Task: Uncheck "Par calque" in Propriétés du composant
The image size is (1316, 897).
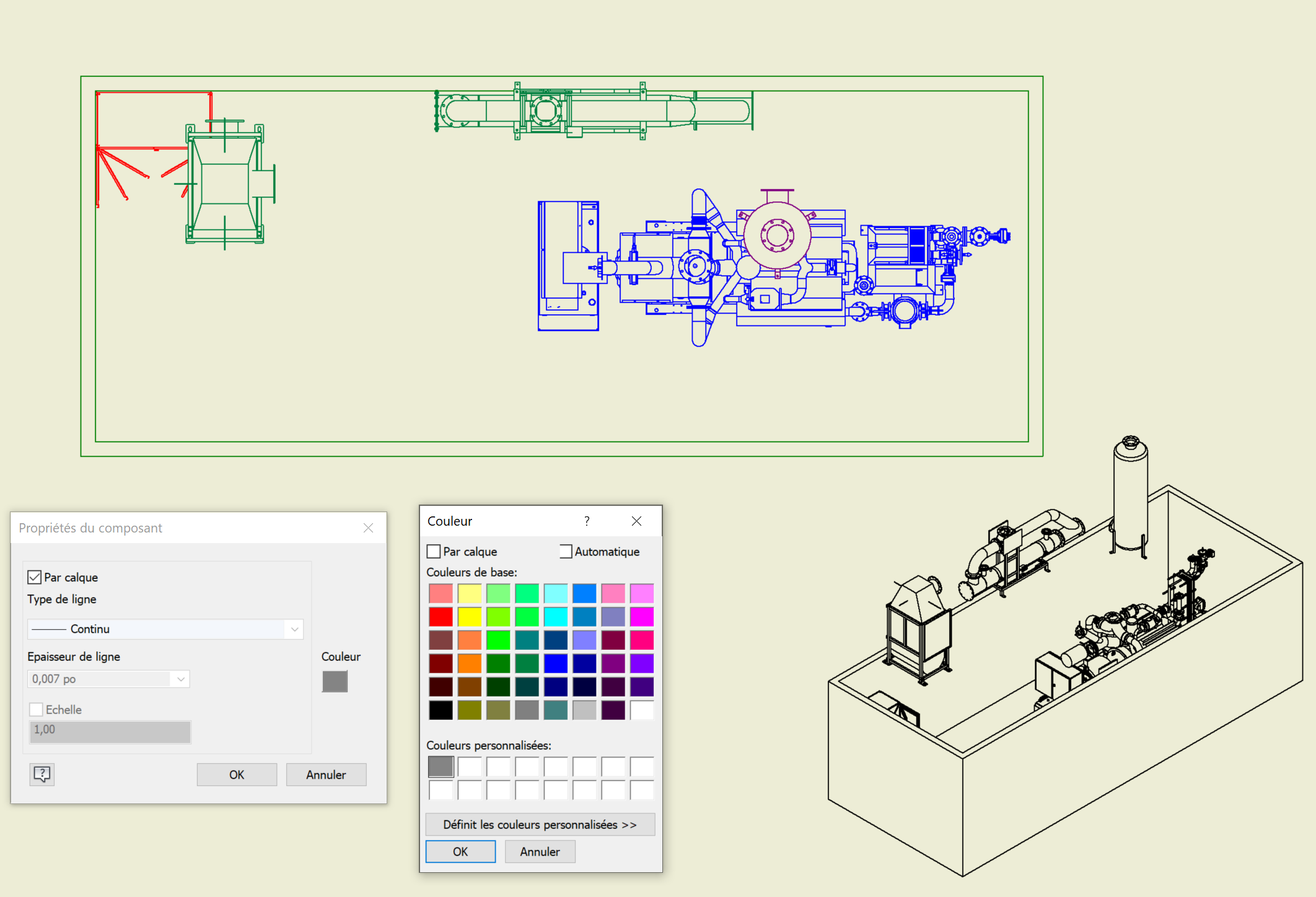Action: (35, 577)
